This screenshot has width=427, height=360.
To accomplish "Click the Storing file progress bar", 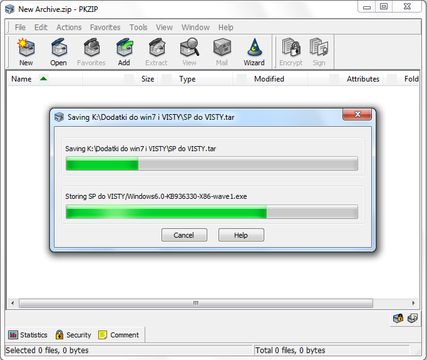I will [212, 212].
